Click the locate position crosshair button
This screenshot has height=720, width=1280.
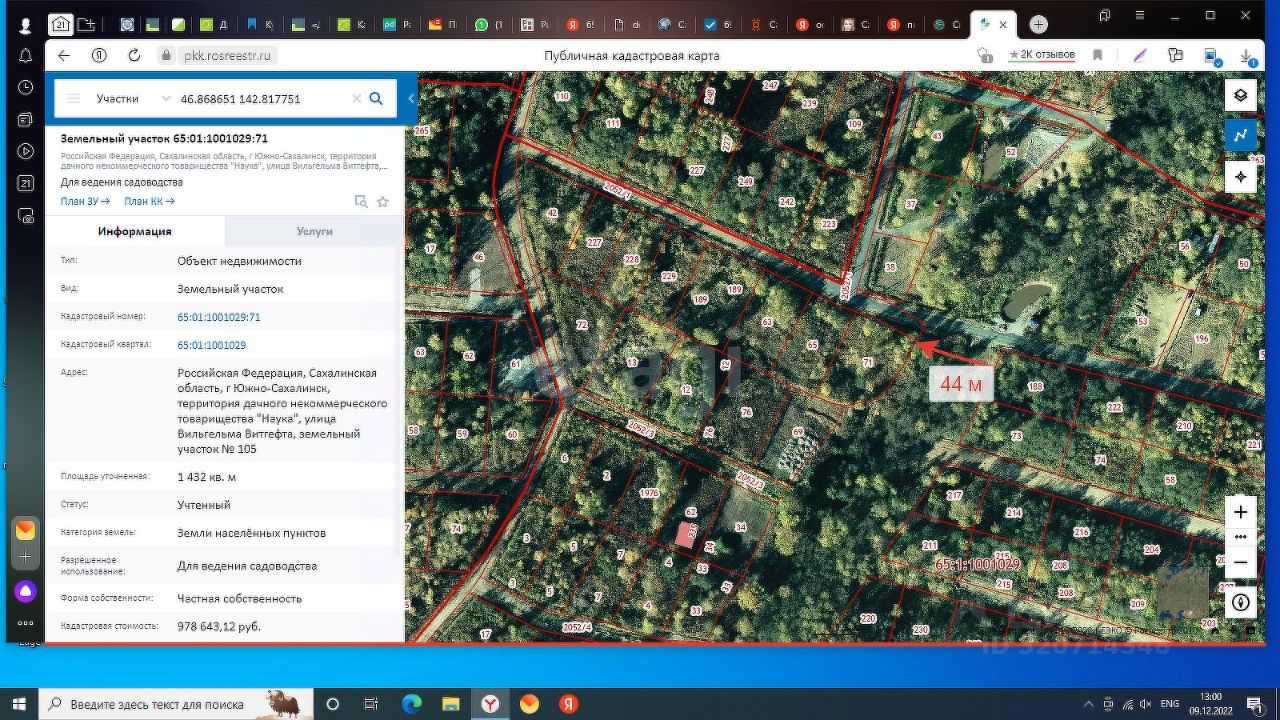click(1240, 177)
